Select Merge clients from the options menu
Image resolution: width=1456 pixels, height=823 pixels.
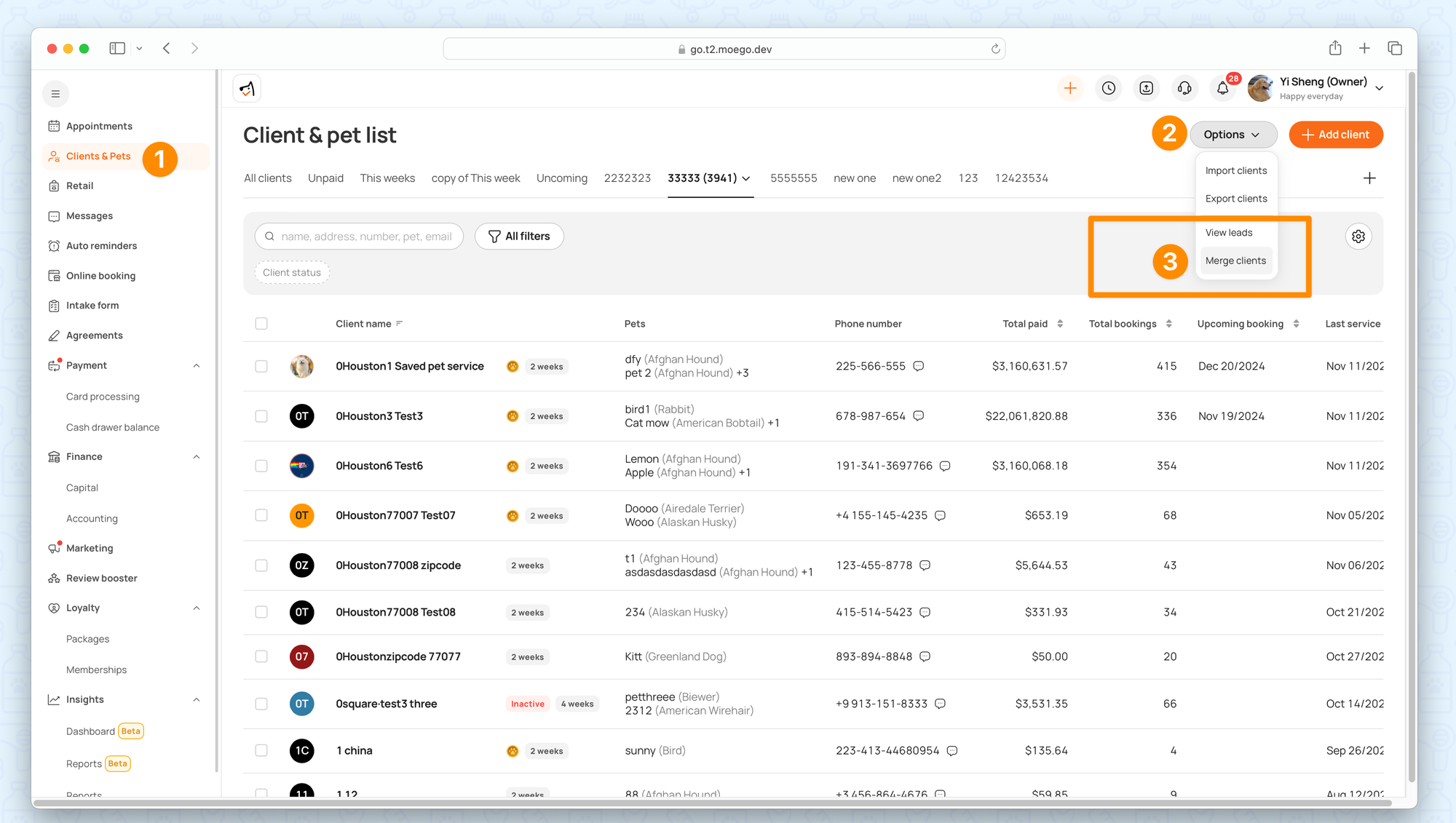click(x=1235, y=261)
